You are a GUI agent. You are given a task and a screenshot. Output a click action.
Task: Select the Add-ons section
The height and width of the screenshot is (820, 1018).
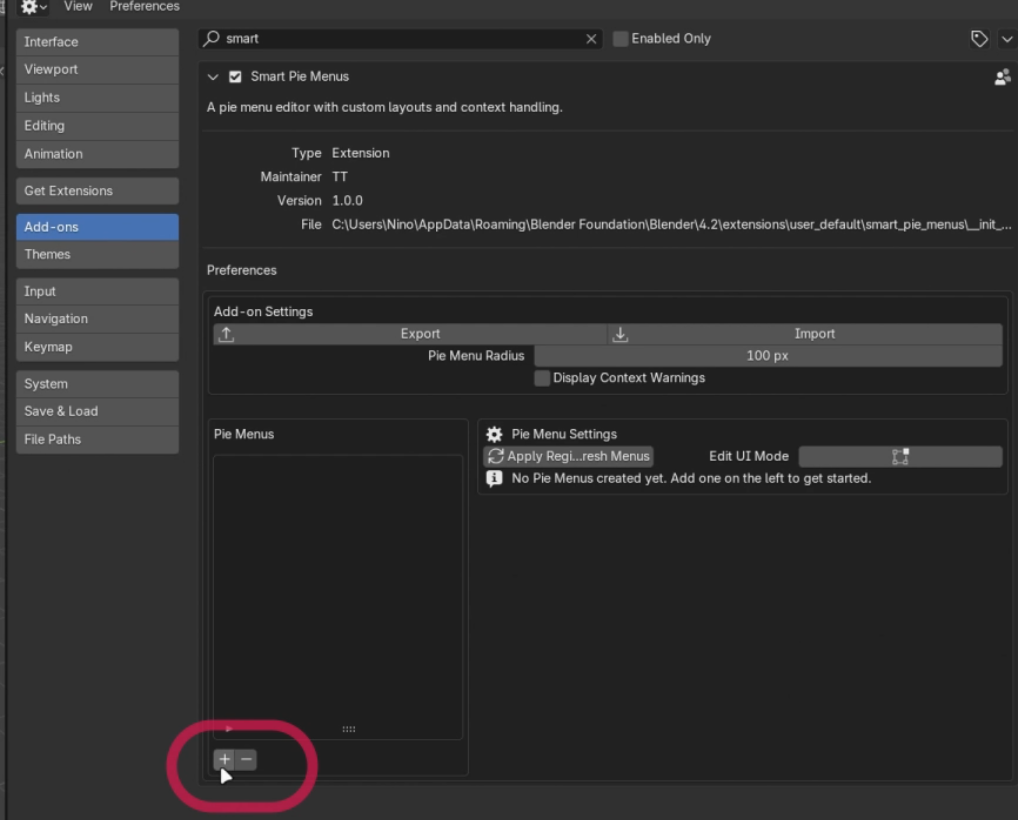click(97, 227)
